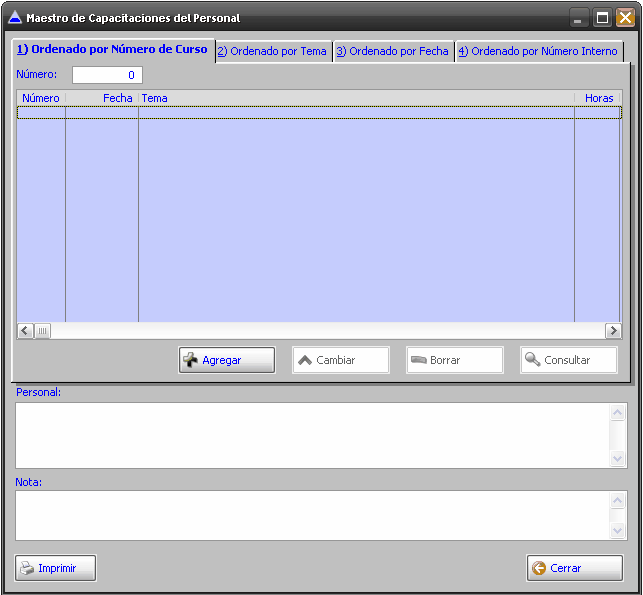Click the Borrar eraser icon
The image size is (643, 595).
pos(418,360)
